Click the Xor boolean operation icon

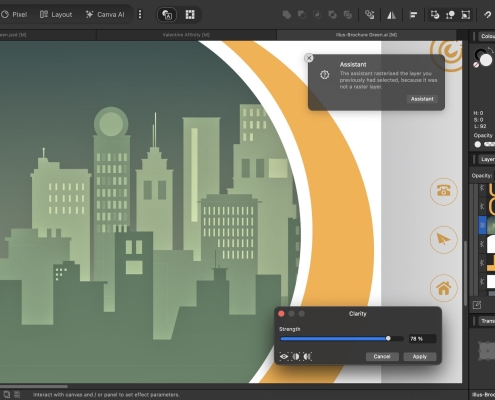click(332, 15)
